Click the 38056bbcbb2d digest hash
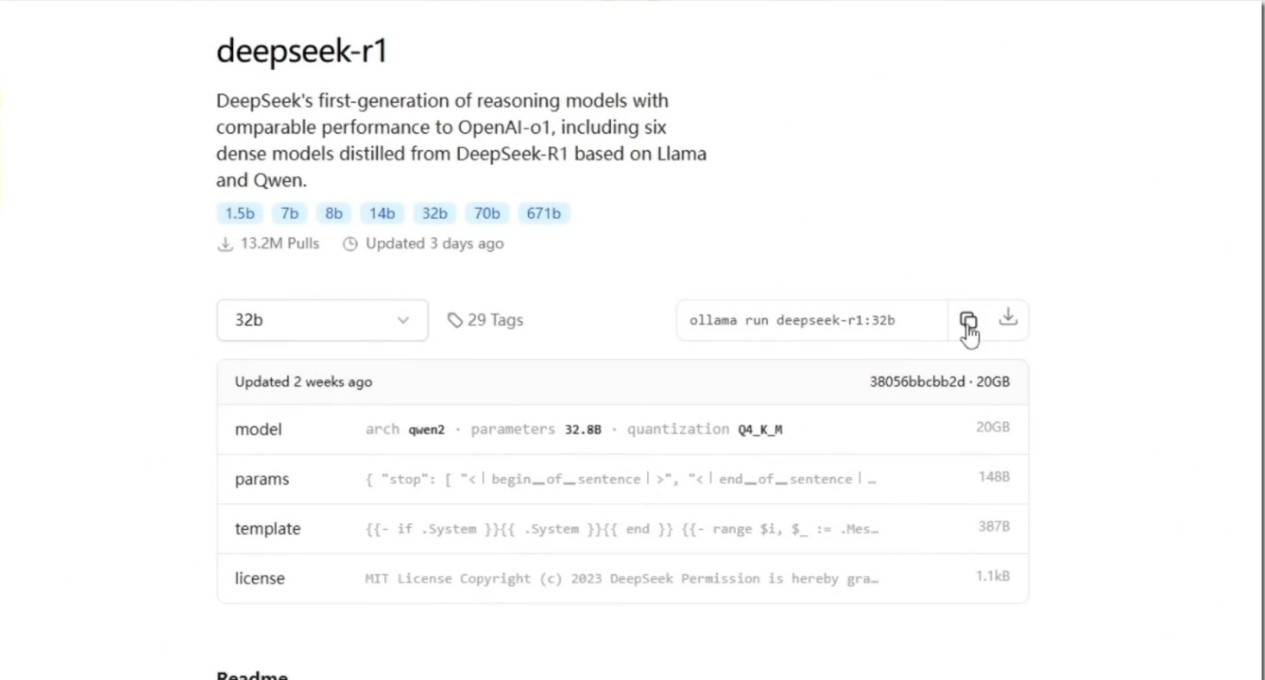This screenshot has width=1265, height=680. click(917, 382)
